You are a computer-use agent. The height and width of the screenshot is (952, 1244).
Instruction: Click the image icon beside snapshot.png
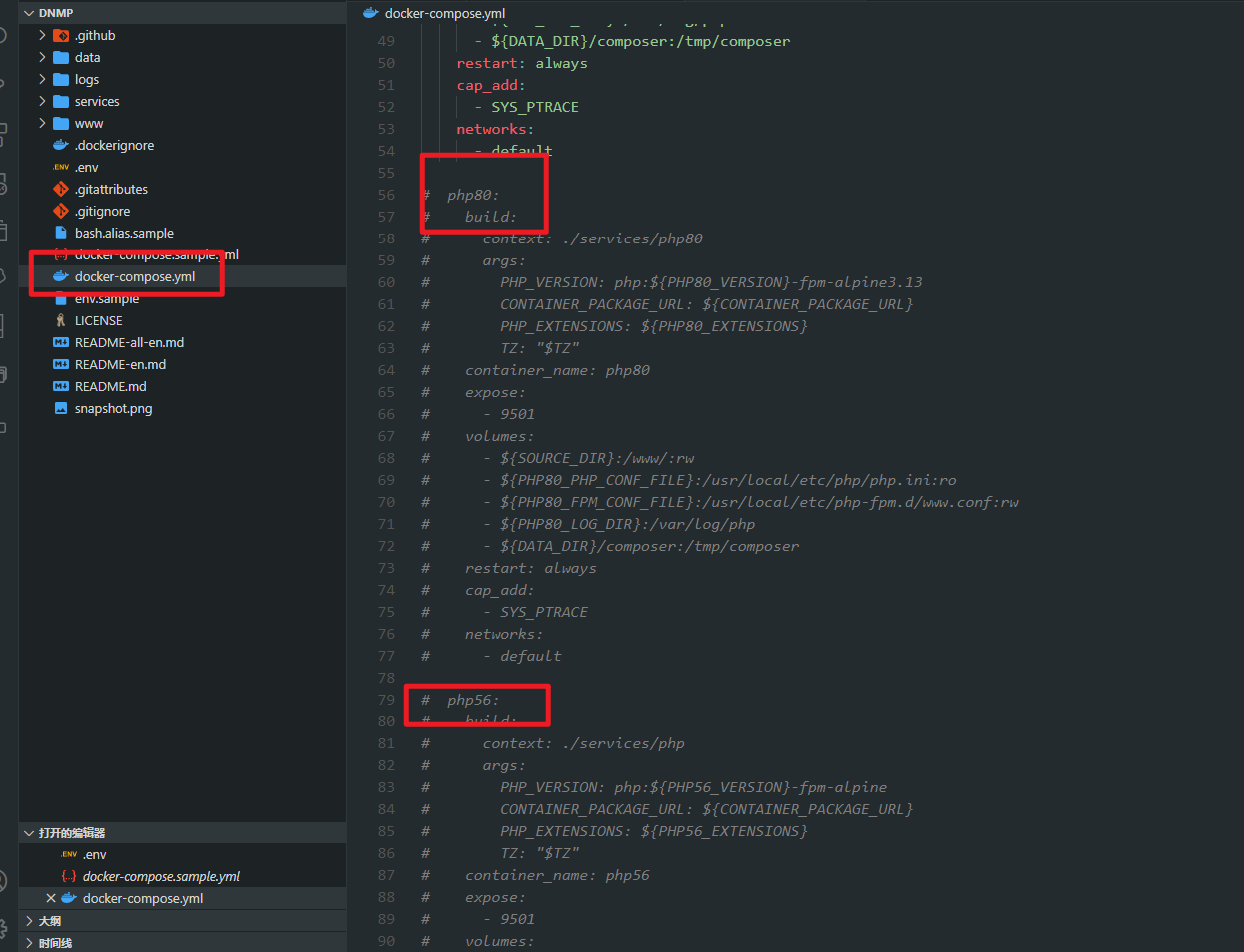(x=60, y=407)
